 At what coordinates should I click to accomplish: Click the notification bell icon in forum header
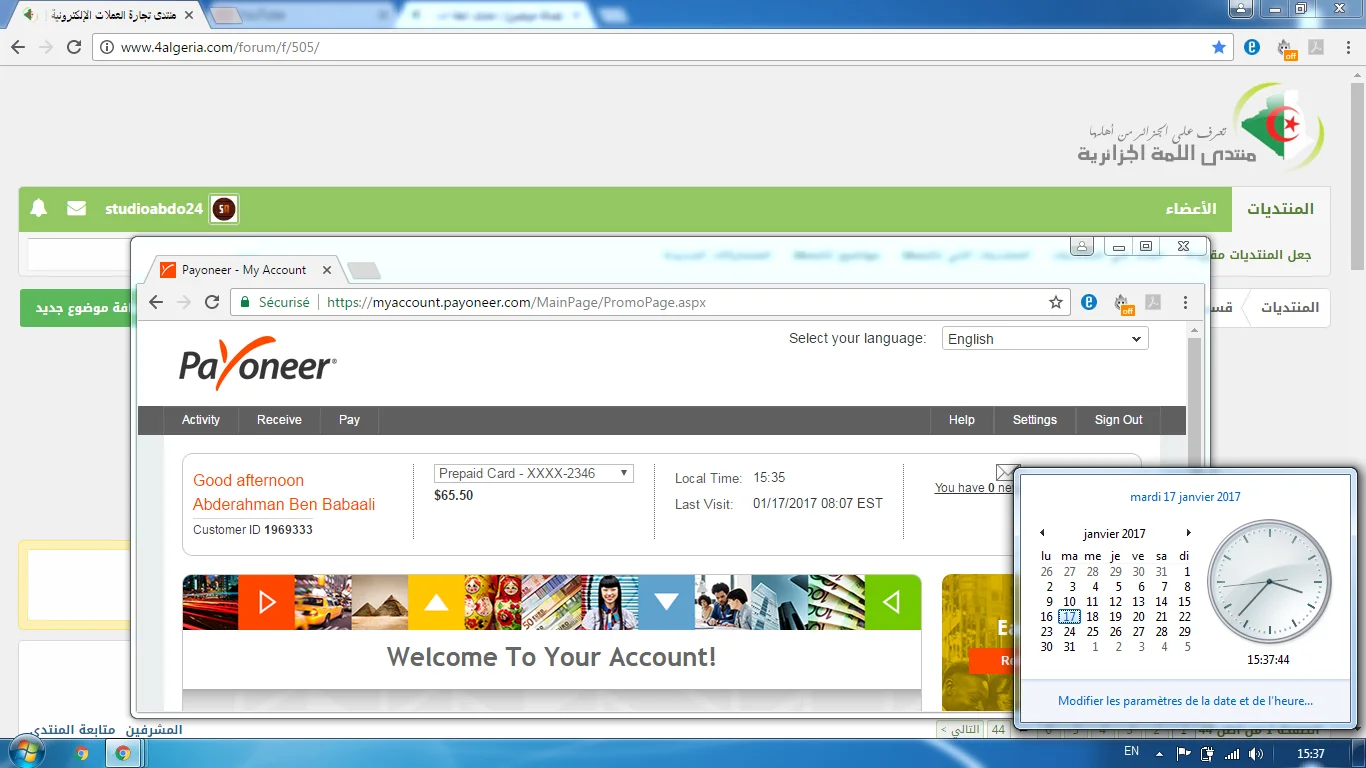coord(39,209)
